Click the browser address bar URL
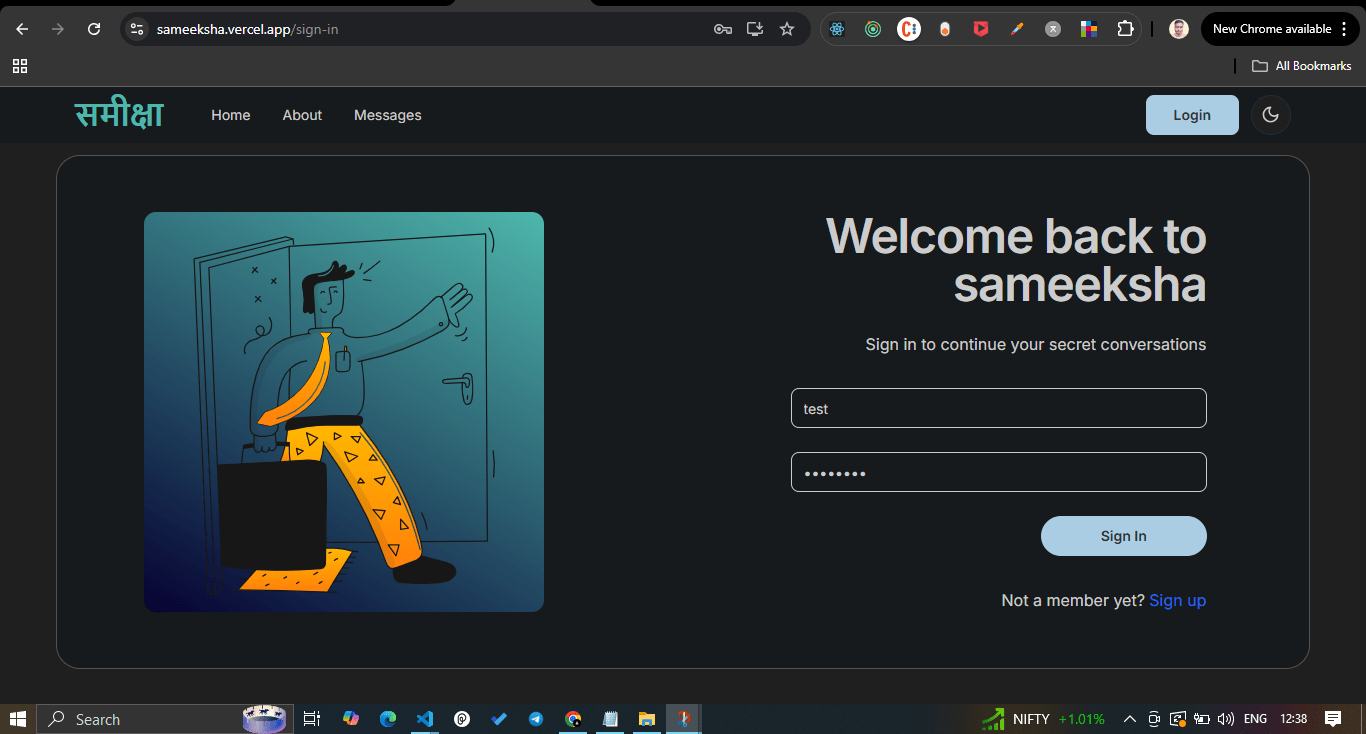1366x734 pixels. (248, 29)
